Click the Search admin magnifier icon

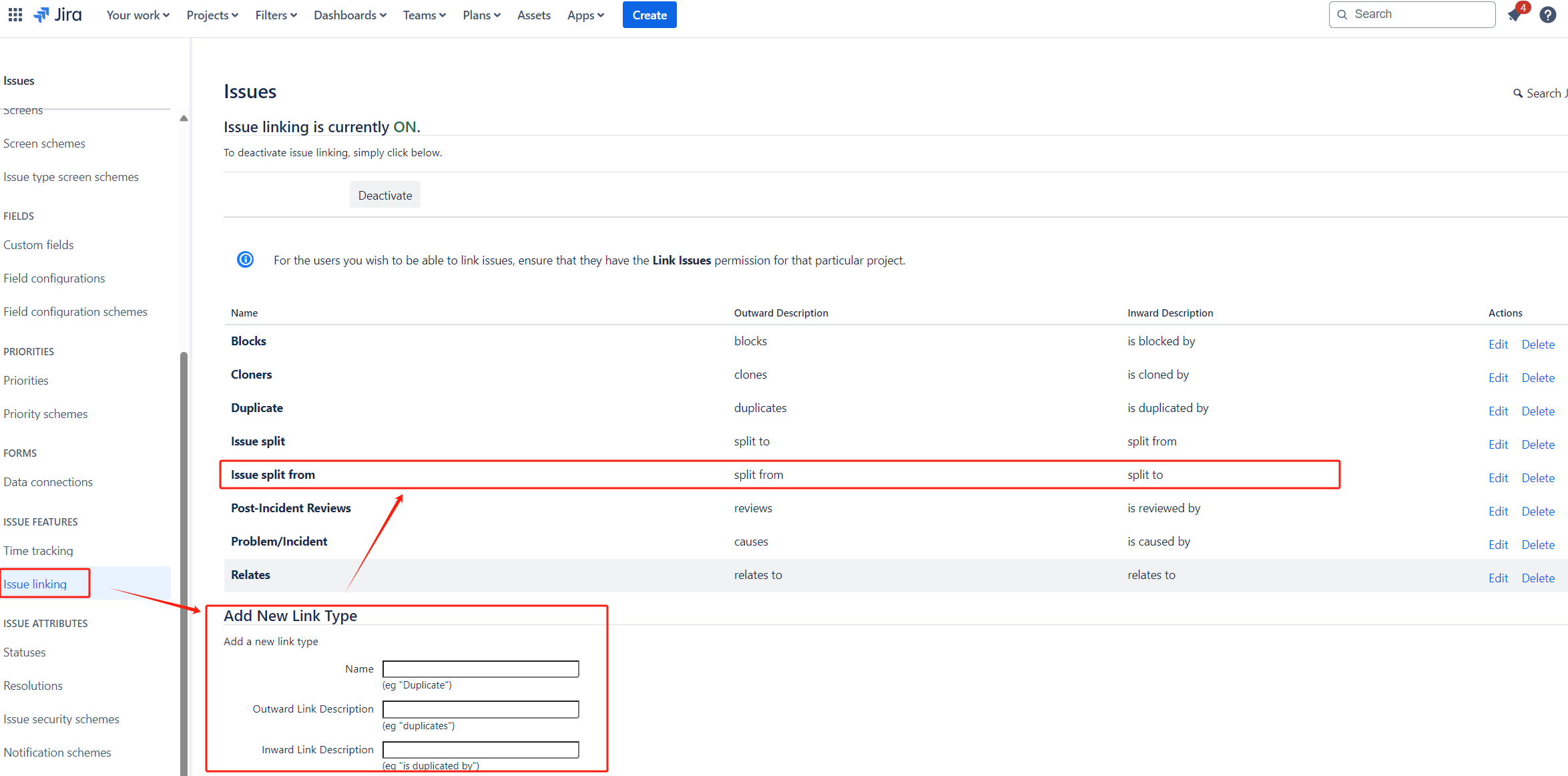tap(1518, 93)
